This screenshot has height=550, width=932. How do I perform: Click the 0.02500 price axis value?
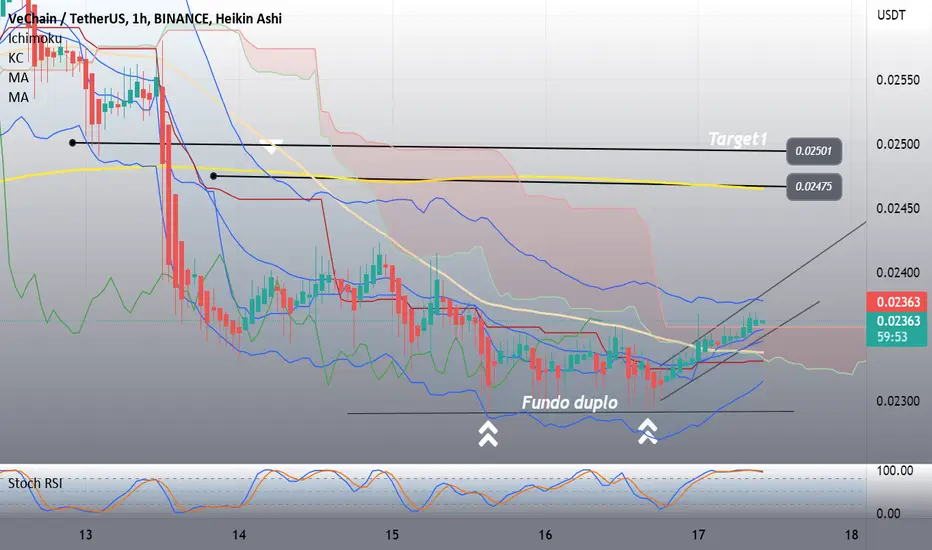(x=898, y=144)
